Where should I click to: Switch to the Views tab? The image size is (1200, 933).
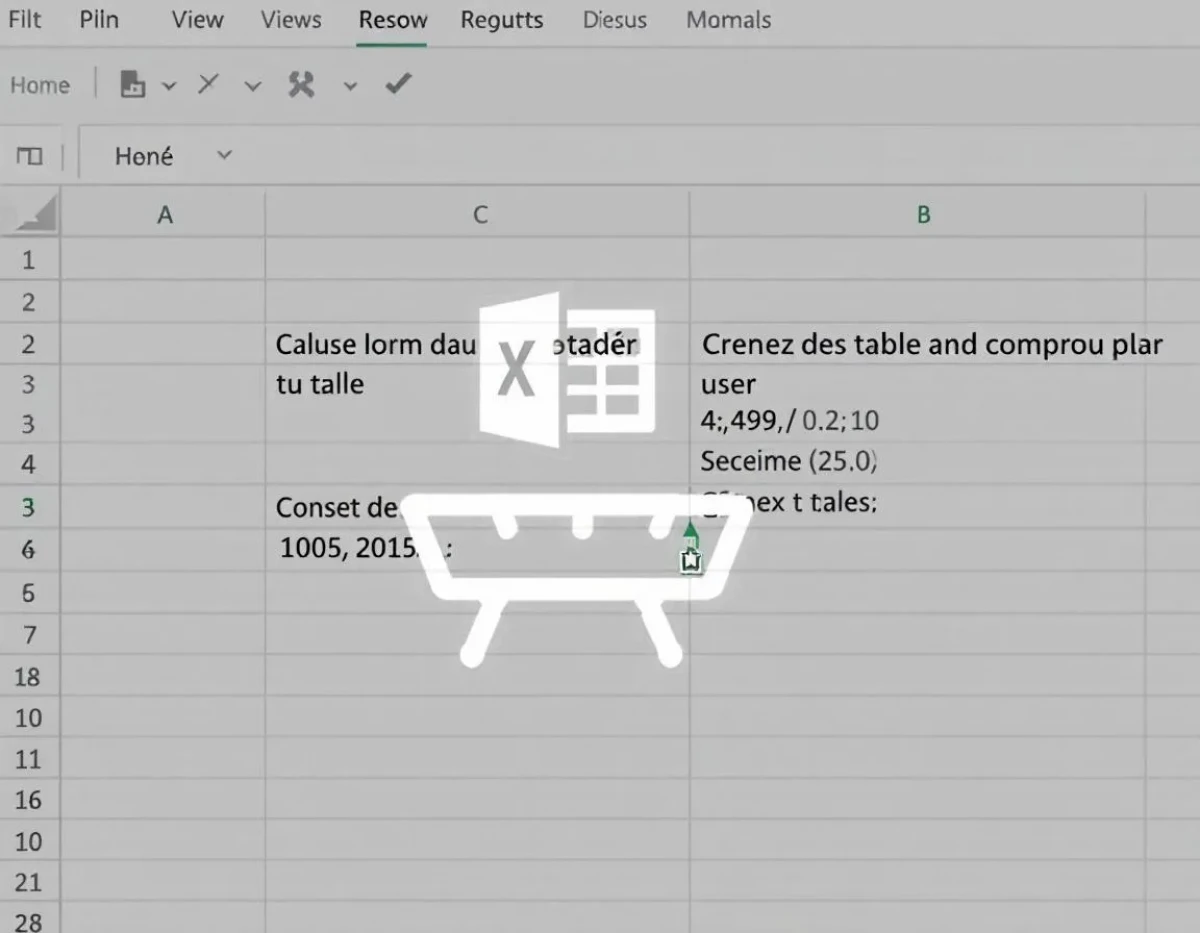[x=291, y=19]
